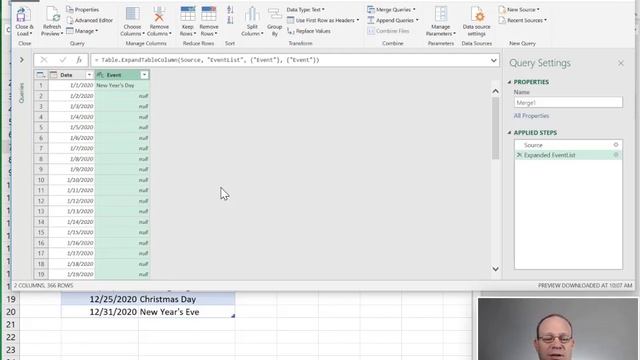Select Excel row 22 header
This screenshot has height=360, width=640.
pos(11,337)
